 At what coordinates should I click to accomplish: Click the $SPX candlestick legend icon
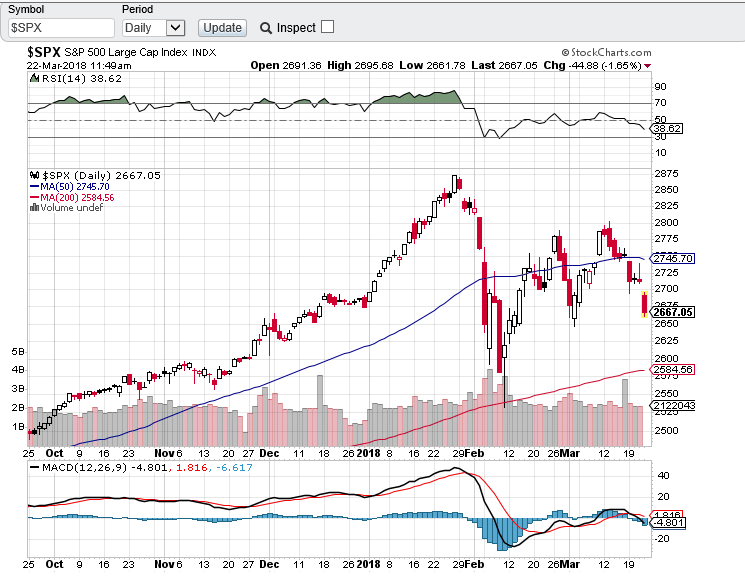(35, 175)
